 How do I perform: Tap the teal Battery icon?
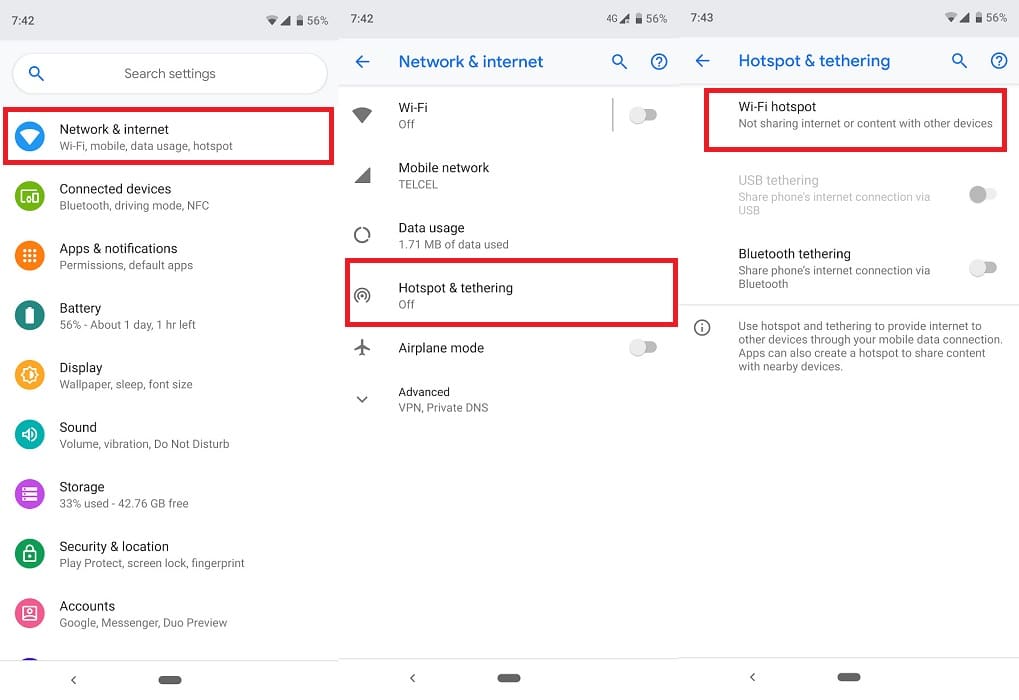[30, 316]
